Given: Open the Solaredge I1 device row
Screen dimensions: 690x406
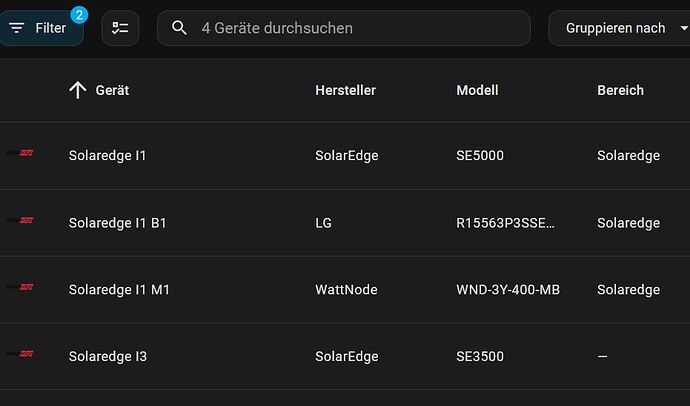Looking at the screenshot, I should pyautogui.click(x=345, y=156).
